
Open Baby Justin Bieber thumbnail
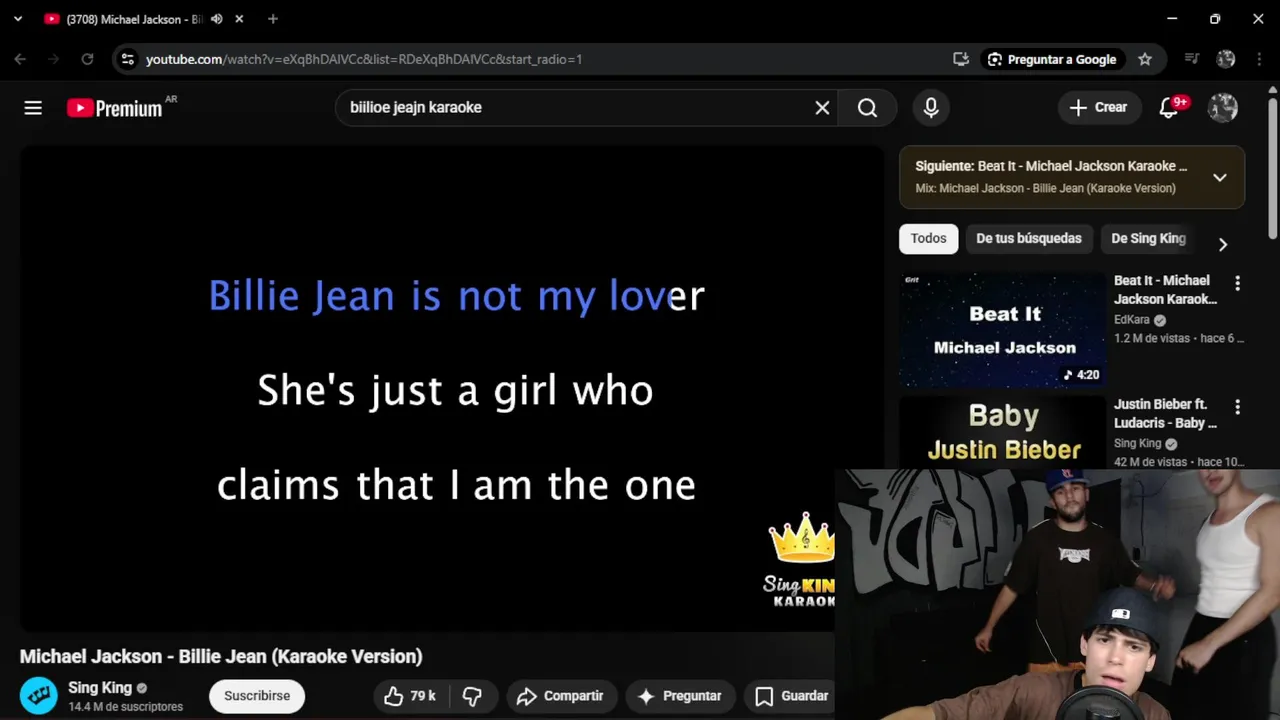coord(1002,432)
